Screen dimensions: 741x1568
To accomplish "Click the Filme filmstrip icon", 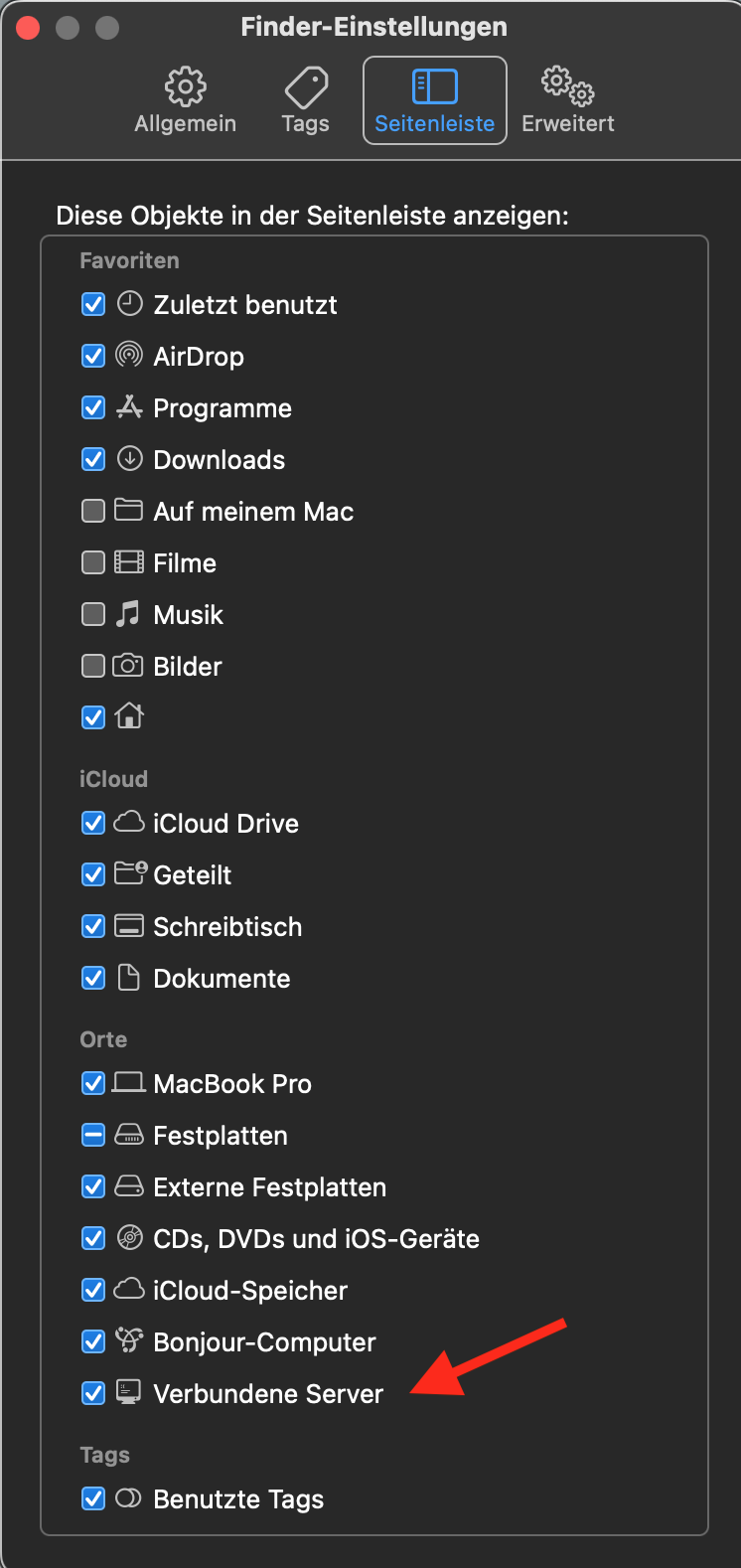I will coord(129,562).
